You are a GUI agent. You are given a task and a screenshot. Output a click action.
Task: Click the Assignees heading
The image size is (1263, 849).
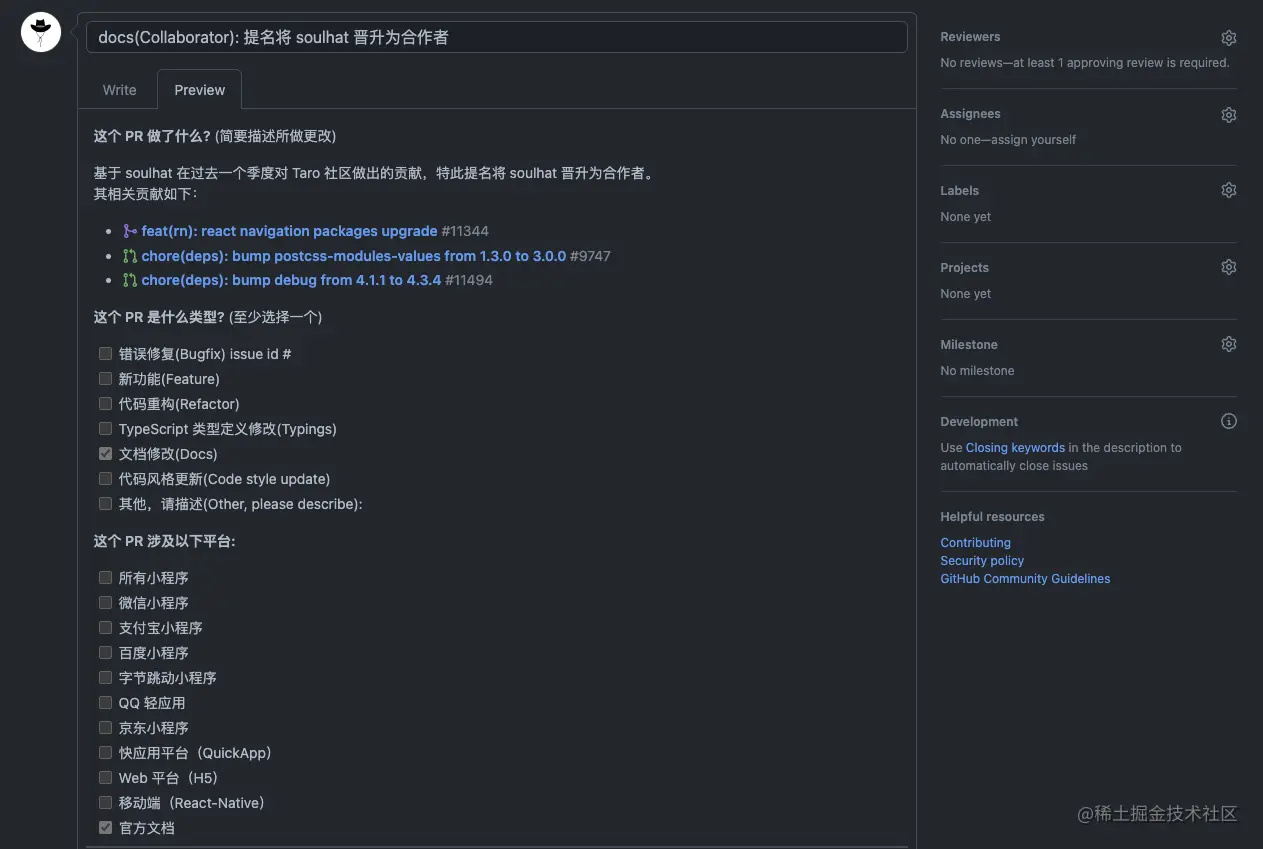tap(970, 114)
